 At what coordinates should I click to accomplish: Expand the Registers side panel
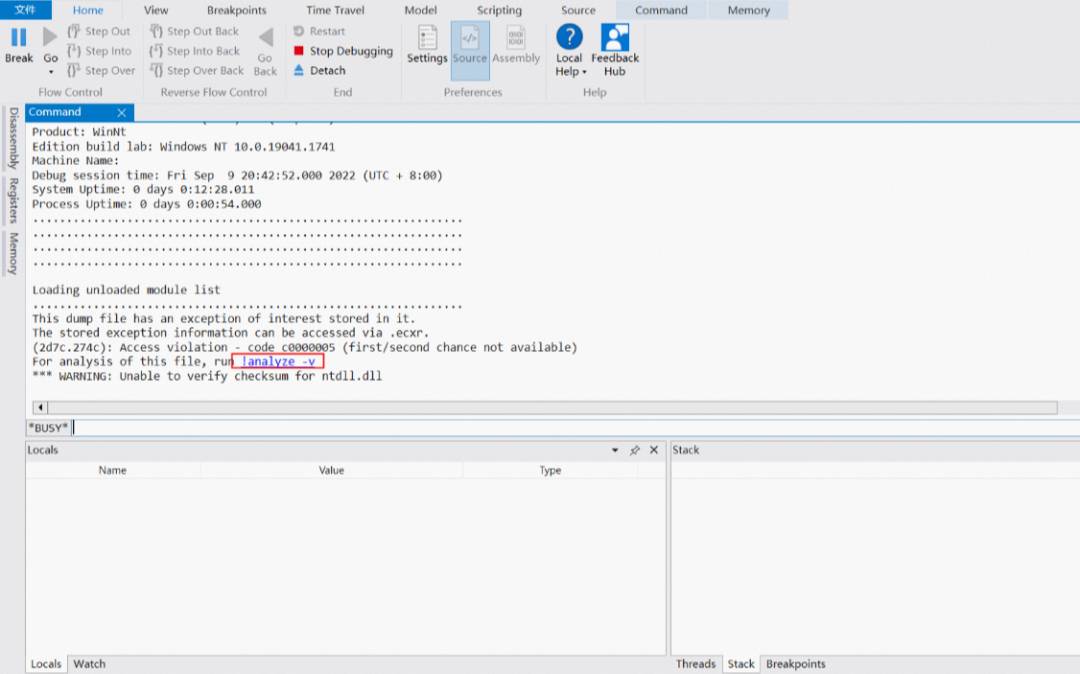13,200
